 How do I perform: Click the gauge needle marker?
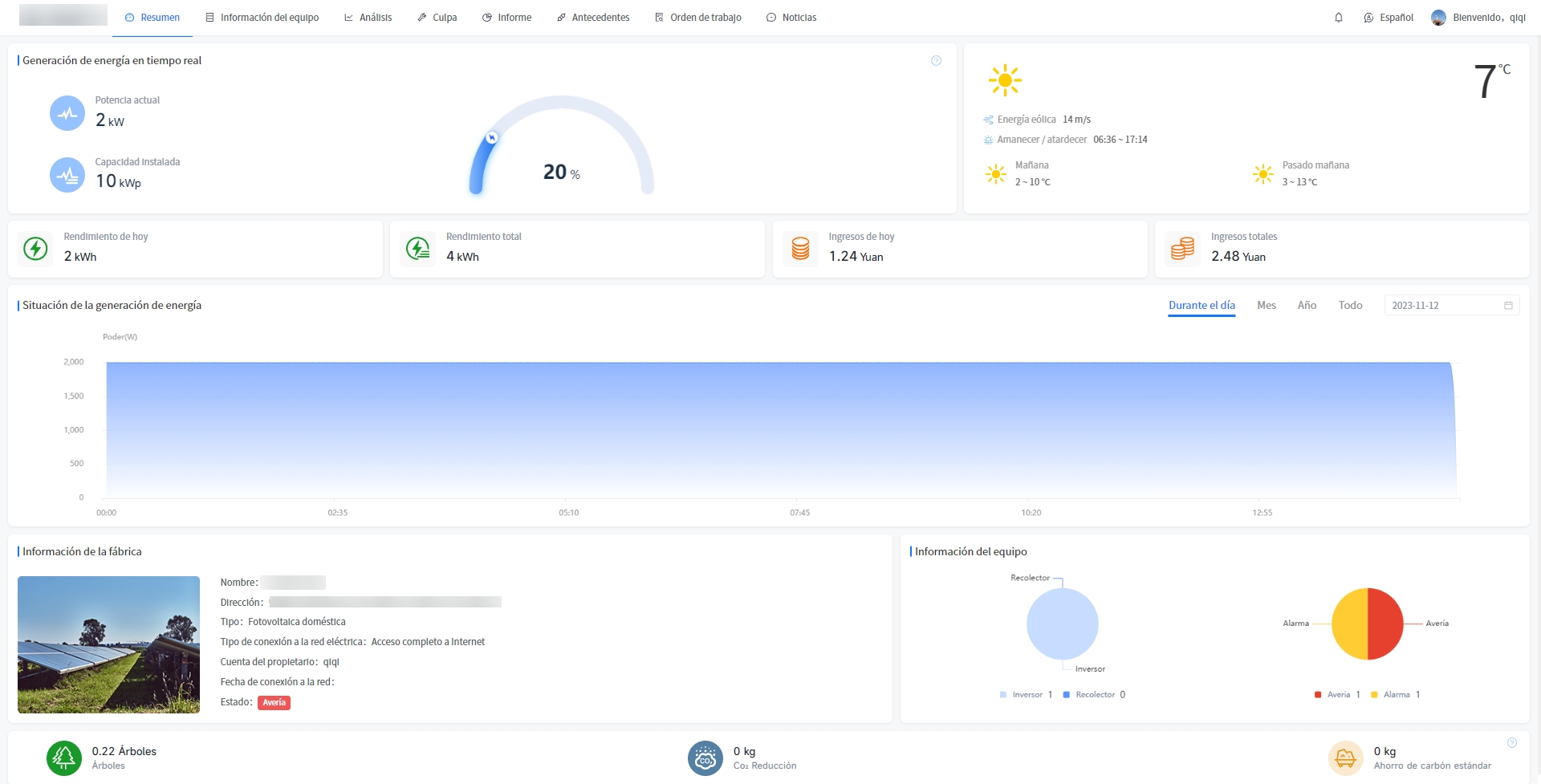(492, 138)
